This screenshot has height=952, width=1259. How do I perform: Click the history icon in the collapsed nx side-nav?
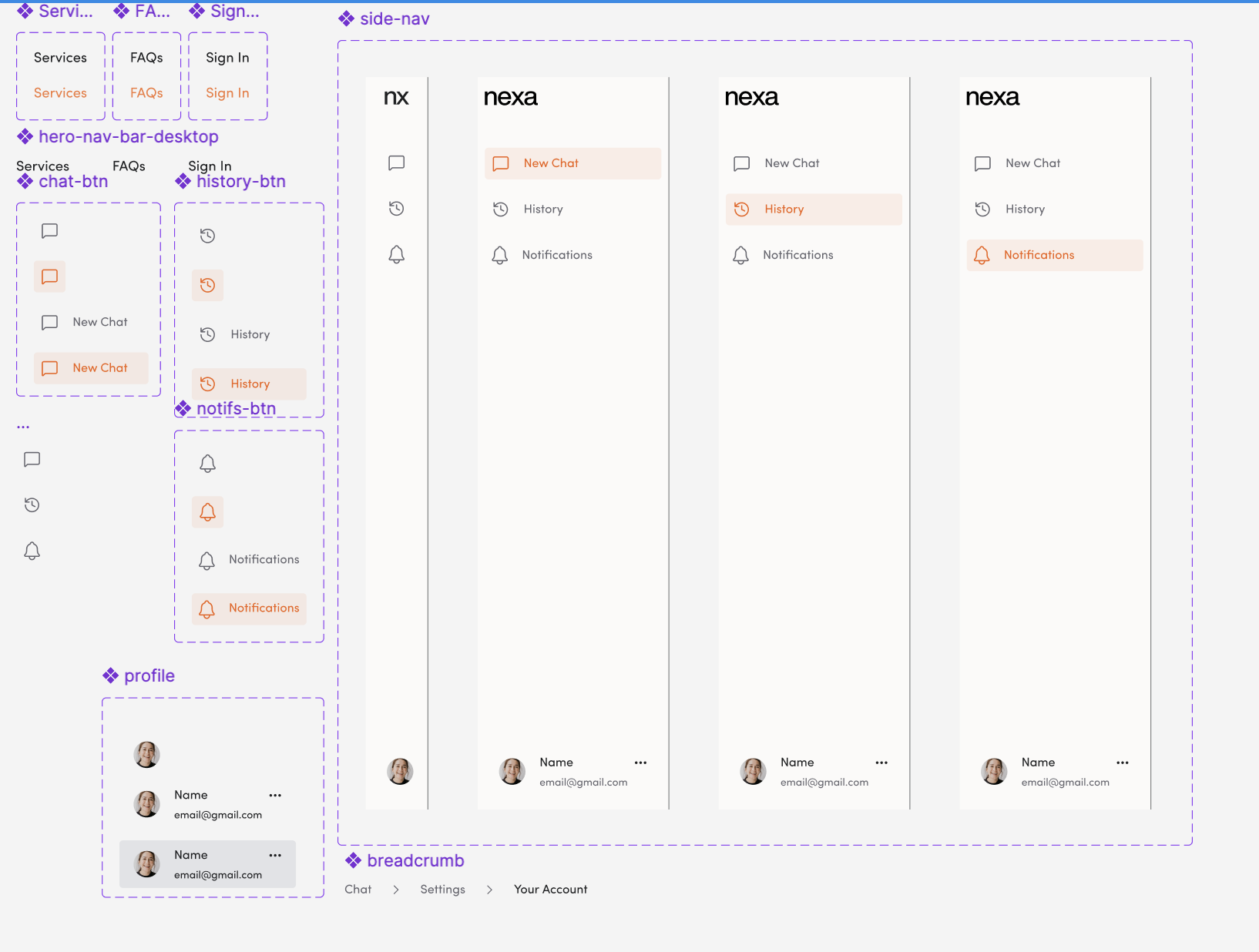point(397,209)
